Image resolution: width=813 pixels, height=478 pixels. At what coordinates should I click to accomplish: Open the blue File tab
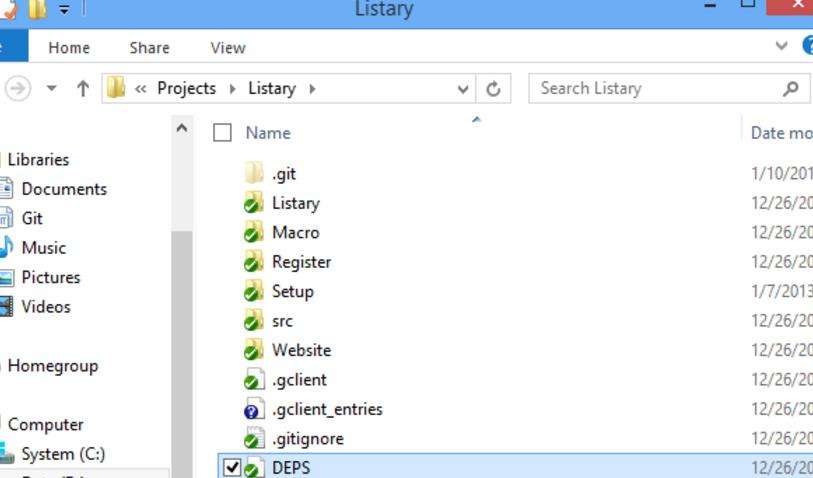click(x=14, y=46)
